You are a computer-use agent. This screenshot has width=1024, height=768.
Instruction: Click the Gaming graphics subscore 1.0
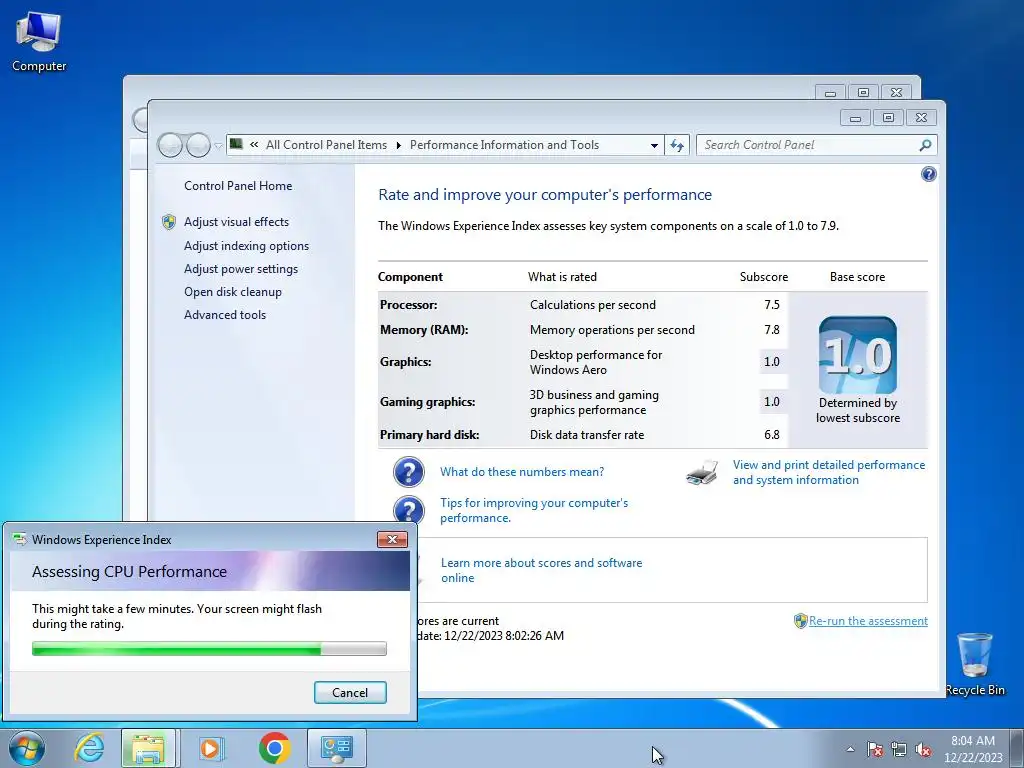pos(772,402)
